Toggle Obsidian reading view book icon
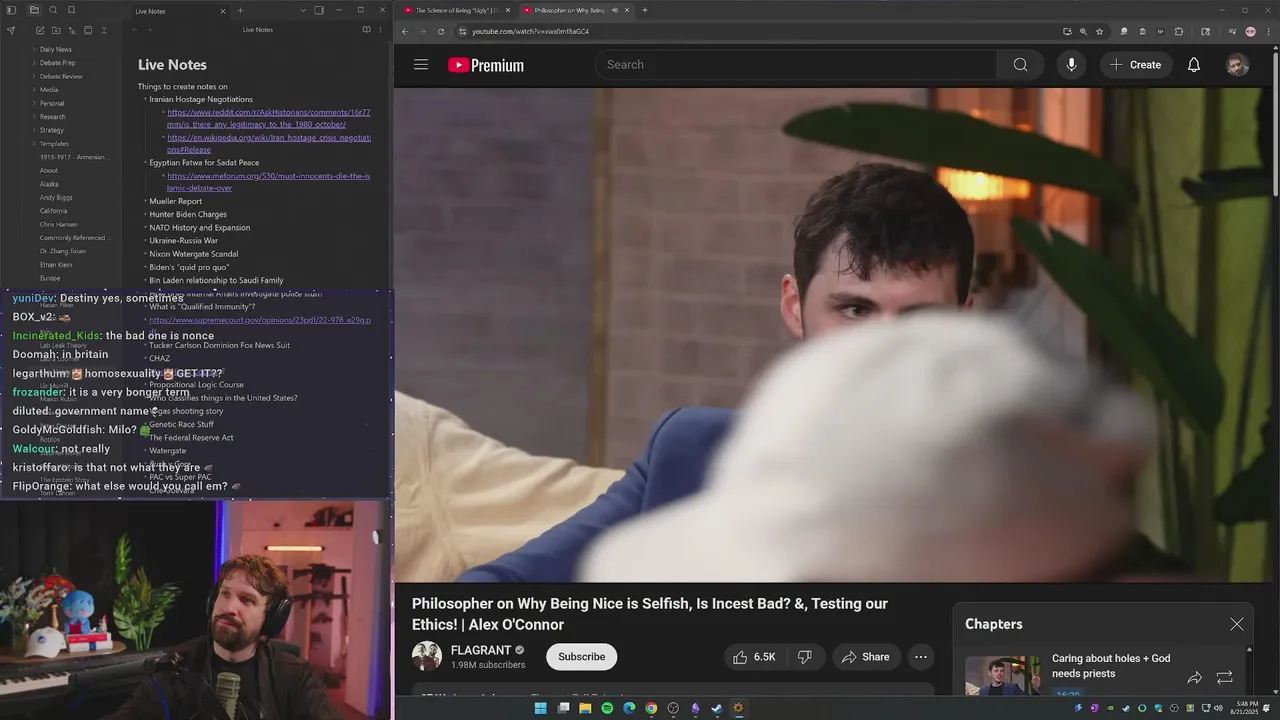Image resolution: width=1280 pixels, height=720 pixels. [x=366, y=30]
